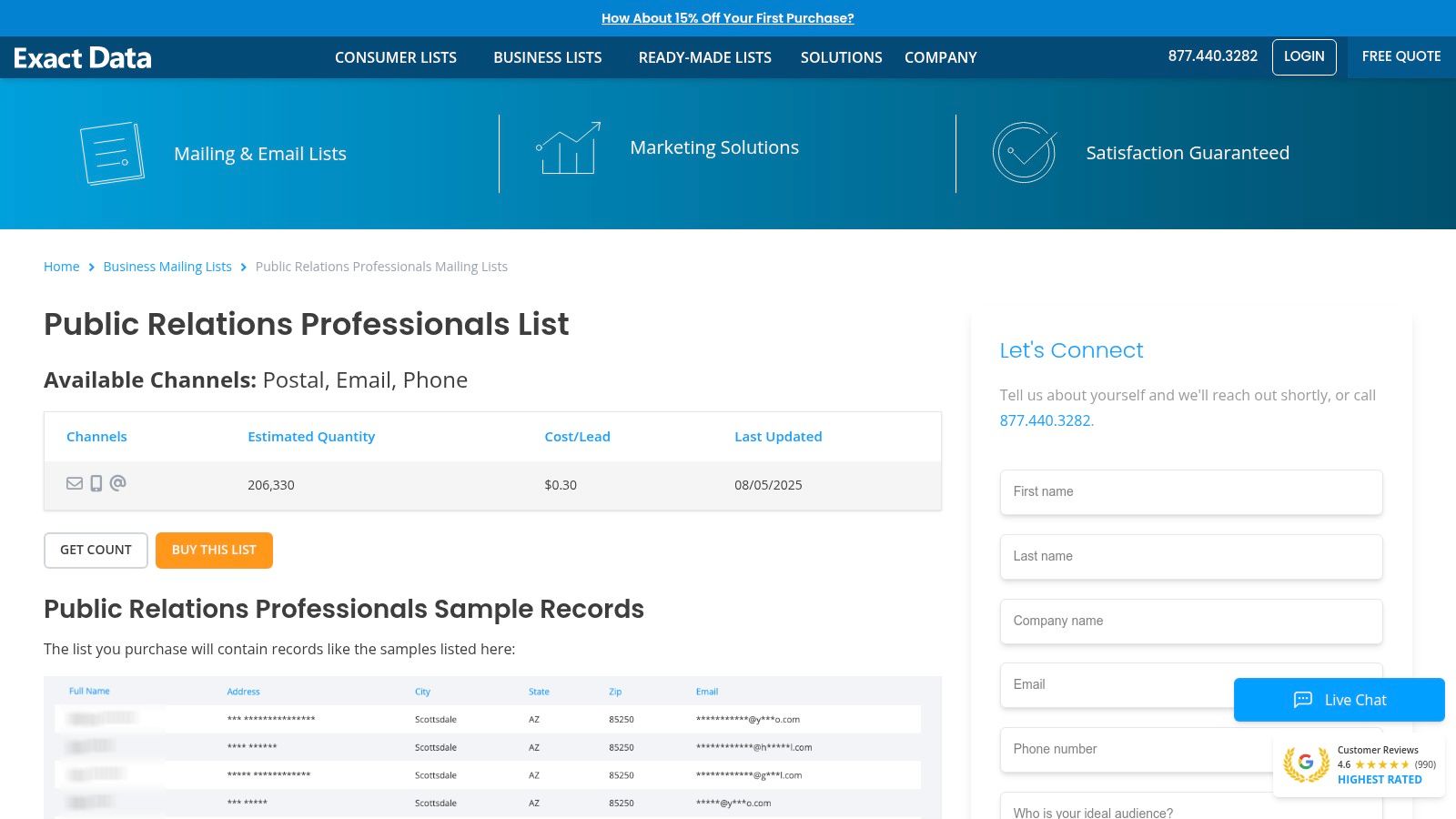Click the $0.30 cost value
The image size is (1456, 819).
coord(561,485)
